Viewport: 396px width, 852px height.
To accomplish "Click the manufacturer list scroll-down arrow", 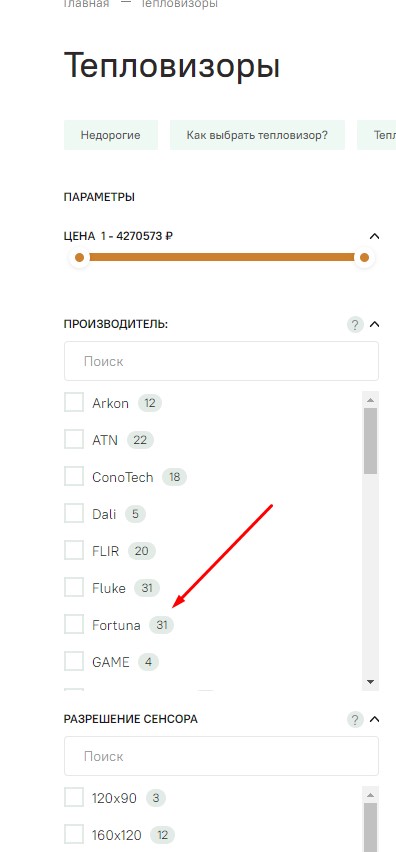I will (x=370, y=681).
